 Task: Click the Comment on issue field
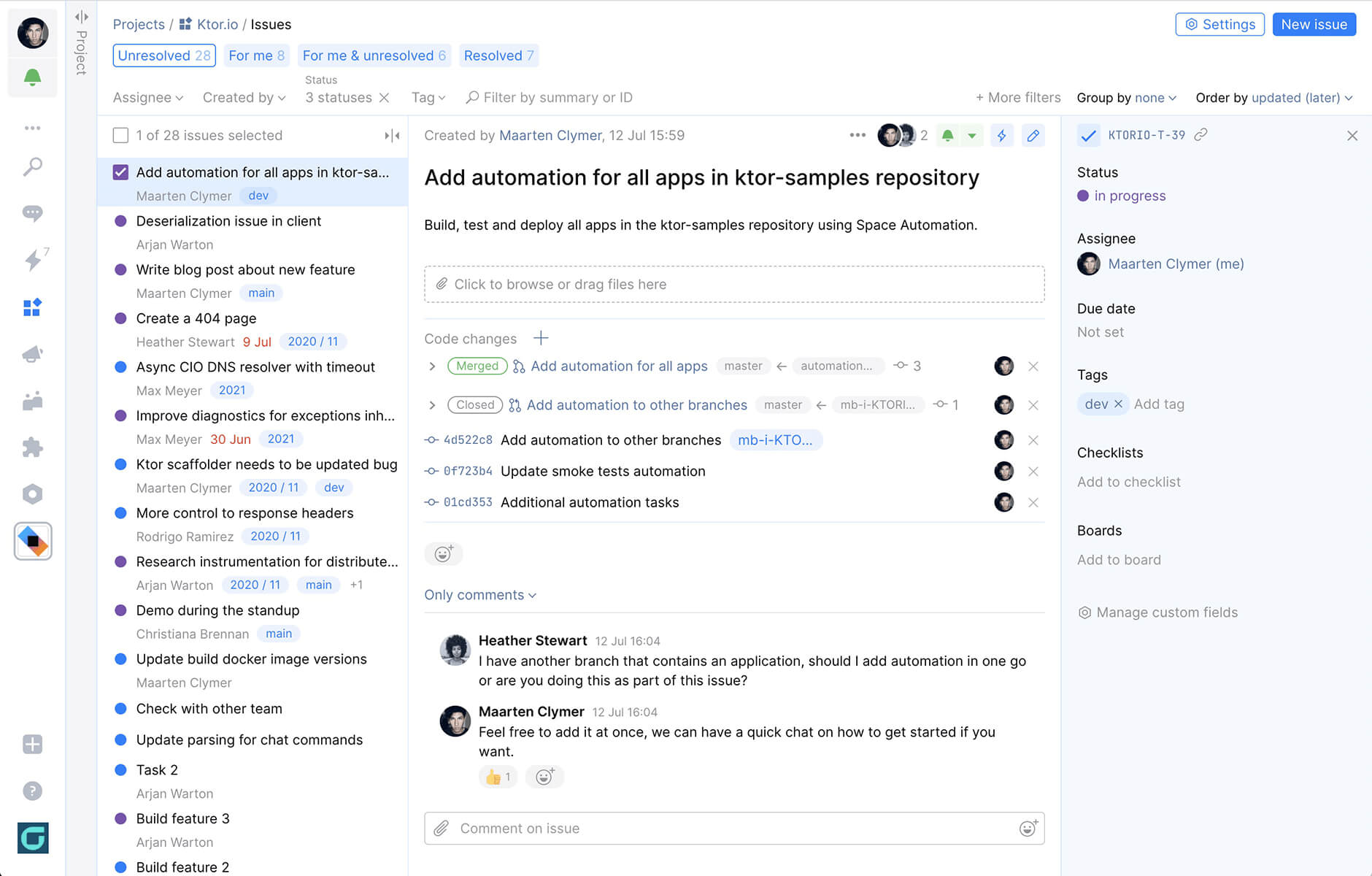[x=734, y=828]
